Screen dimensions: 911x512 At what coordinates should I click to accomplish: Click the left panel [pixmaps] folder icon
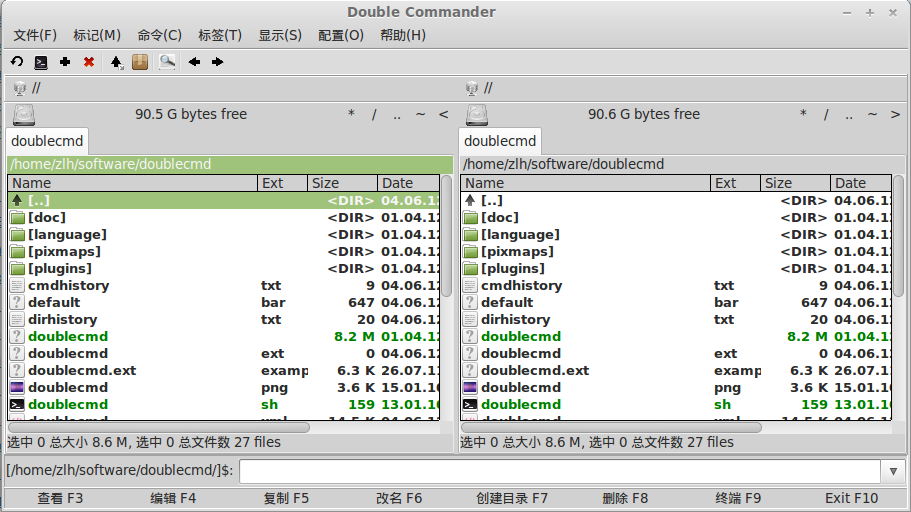coord(17,252)
